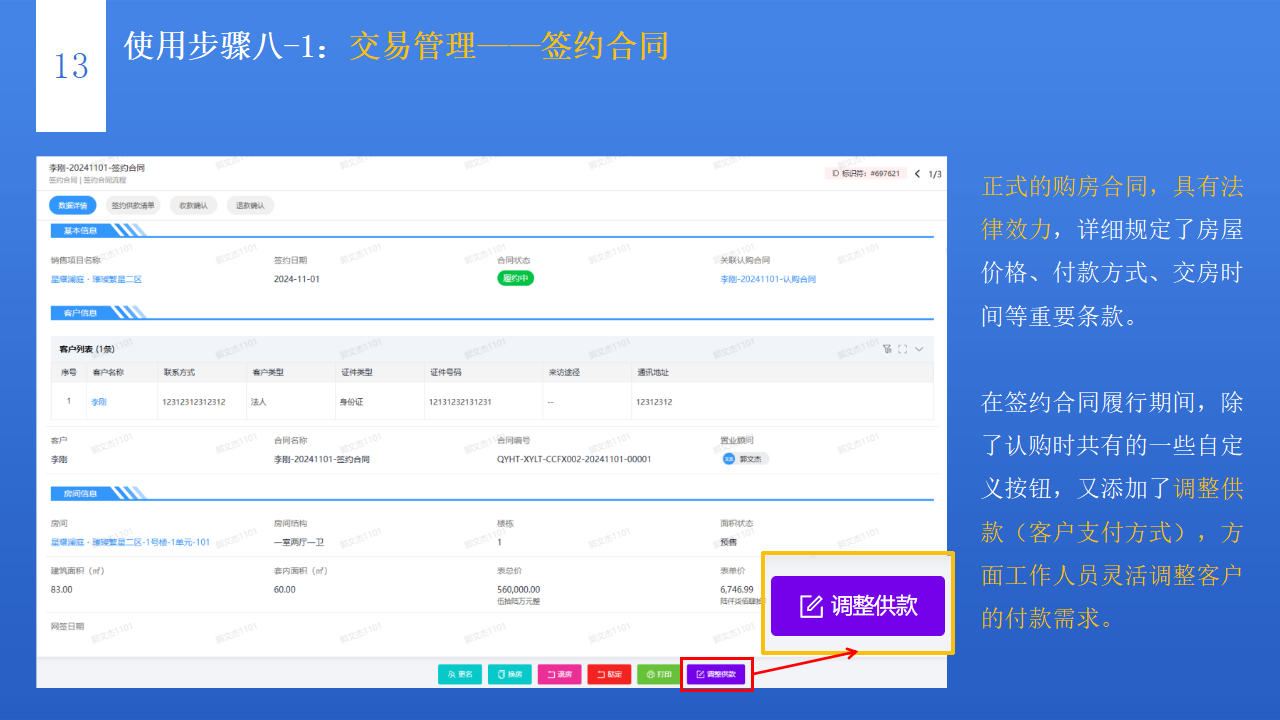The image size is (1280, 720).
Task: Click the fullscreen expand icon on 客户列表
Action: coord(902,349)
